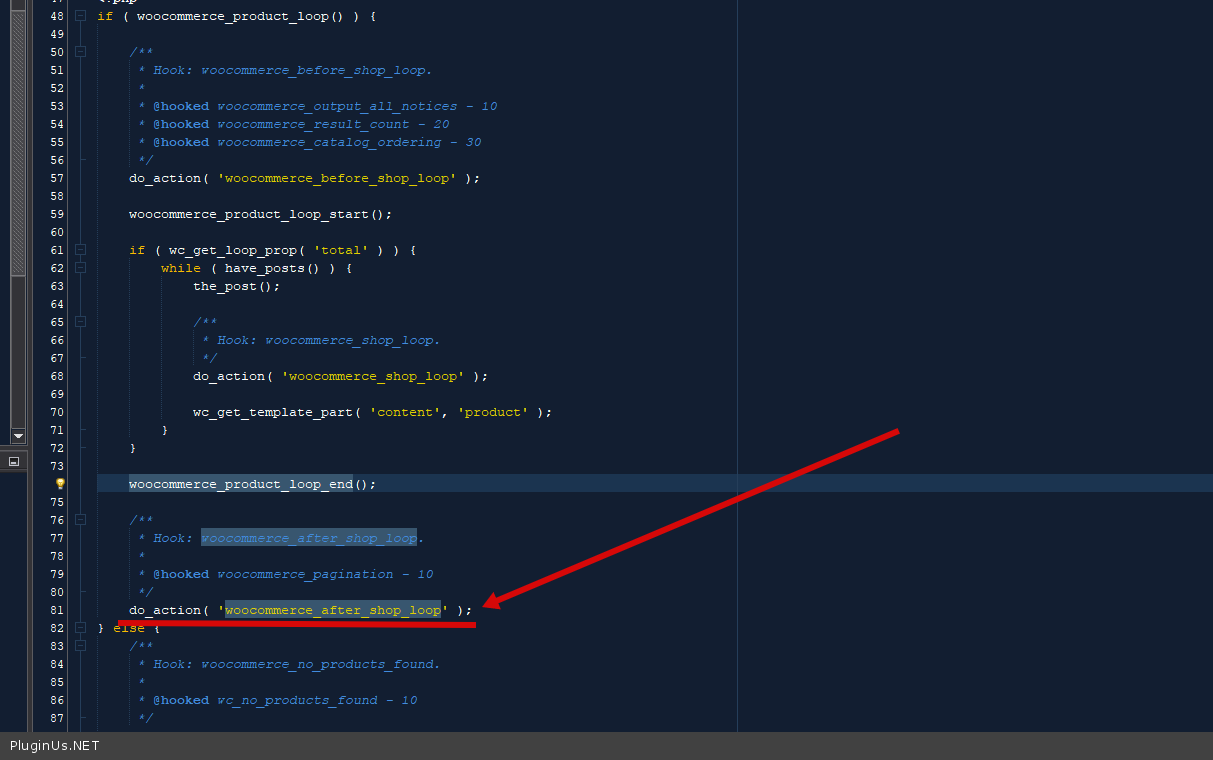The height and width of the screenshot is (760, 1213).
Task: Click the scroll down arrow of the left panel
Action: 17,435
